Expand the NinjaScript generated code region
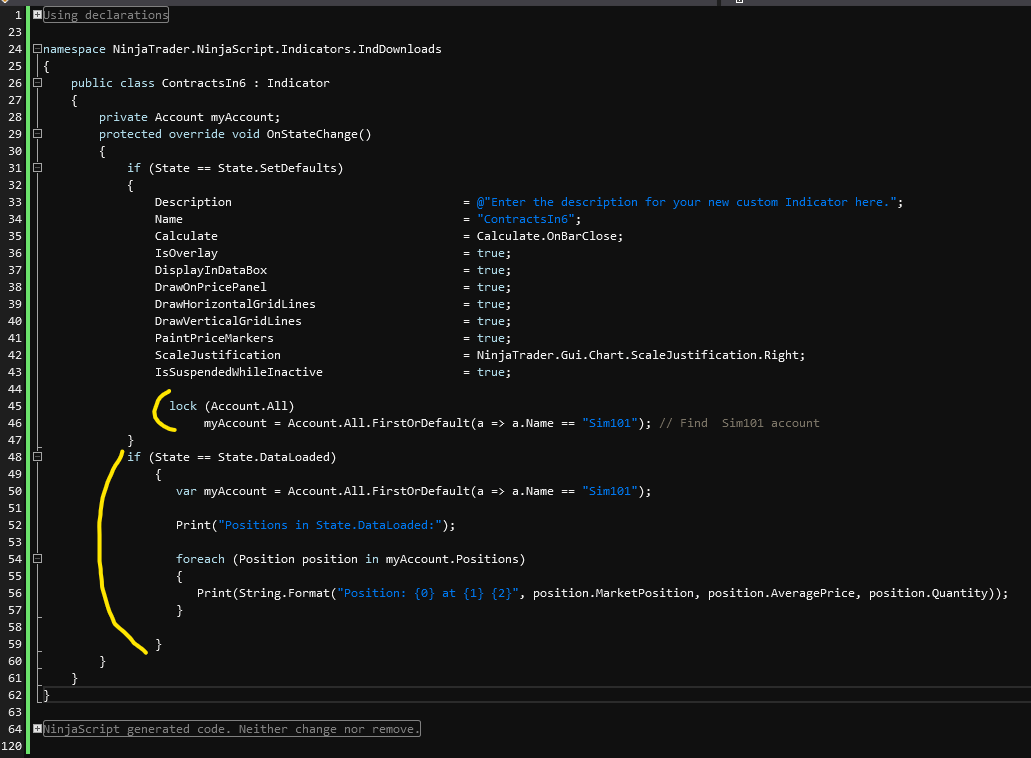This screenshot has height=758, width=1031. 37,729
